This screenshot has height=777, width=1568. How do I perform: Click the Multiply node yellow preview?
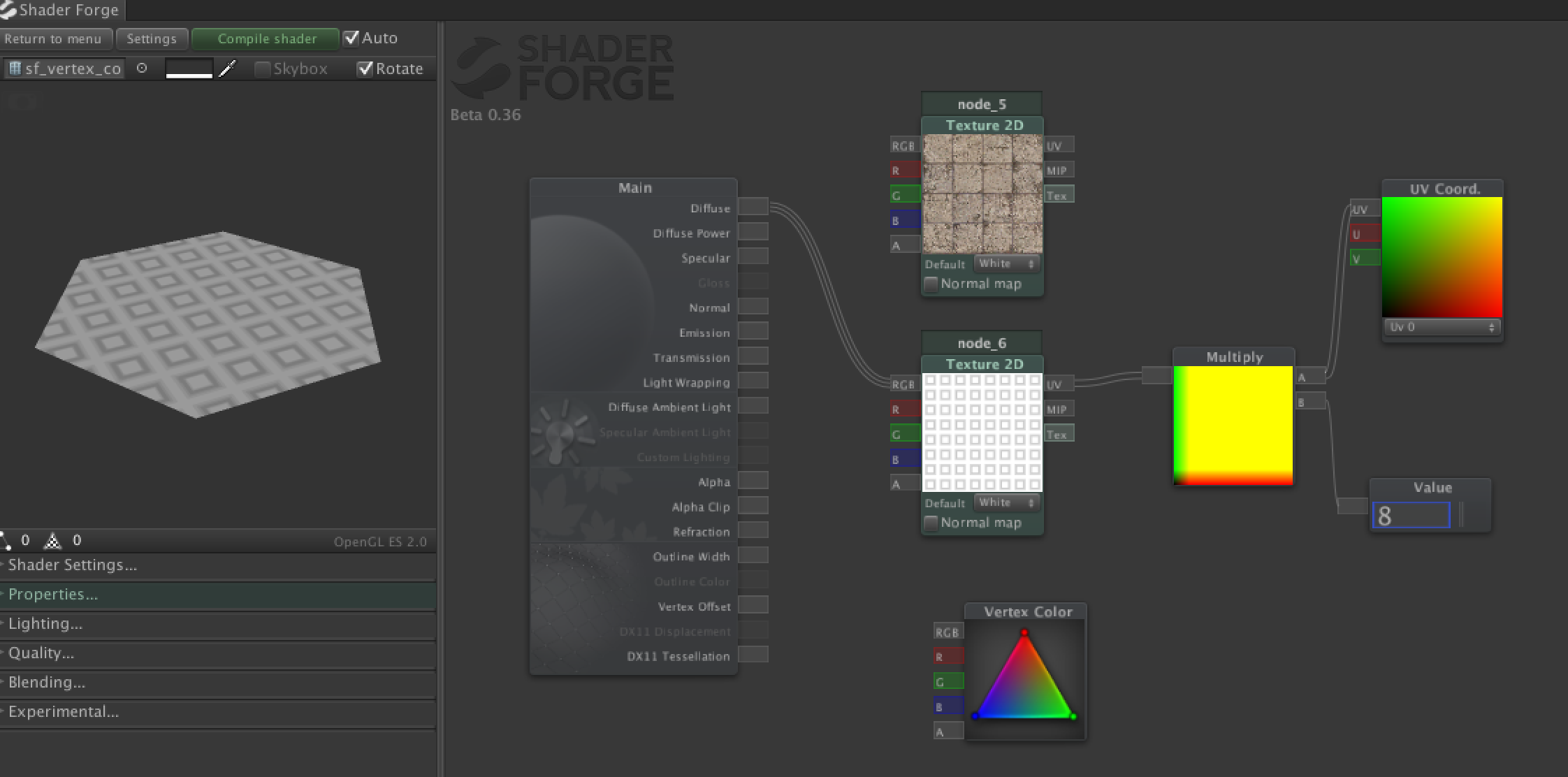[x=1233, y=425]
